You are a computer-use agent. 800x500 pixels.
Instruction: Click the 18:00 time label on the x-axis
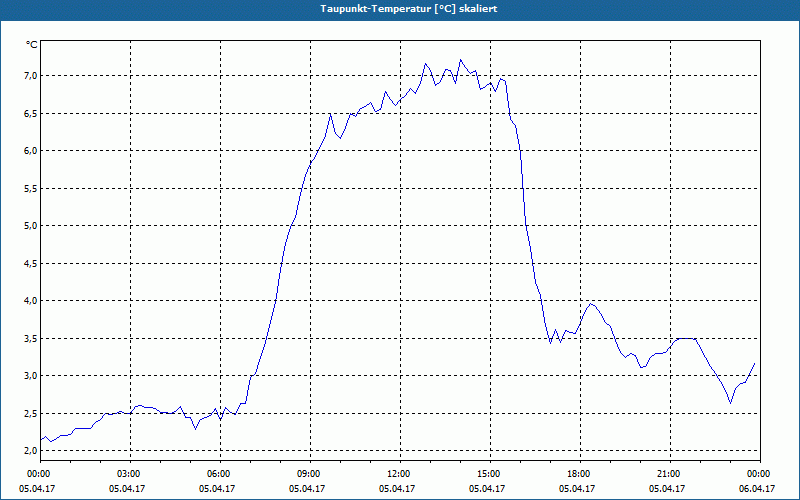click(581, 474)
